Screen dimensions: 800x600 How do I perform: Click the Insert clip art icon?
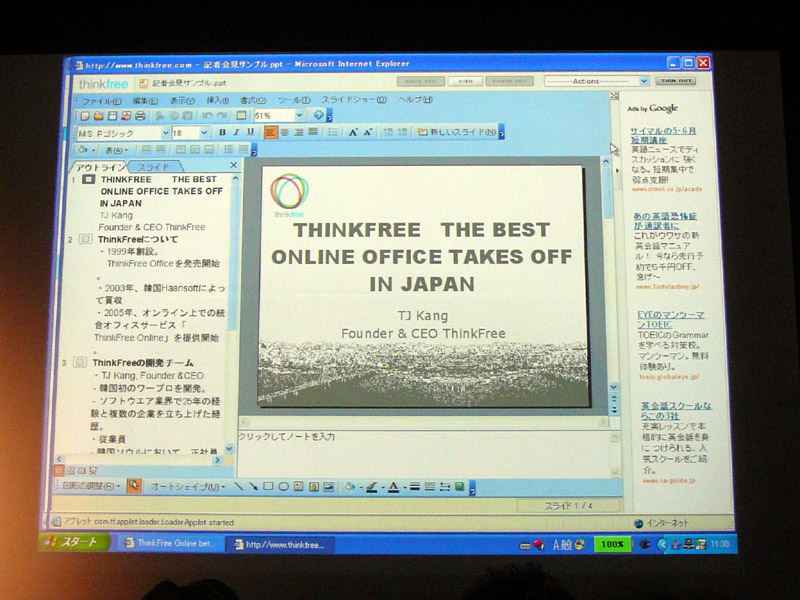pos(314,486)
